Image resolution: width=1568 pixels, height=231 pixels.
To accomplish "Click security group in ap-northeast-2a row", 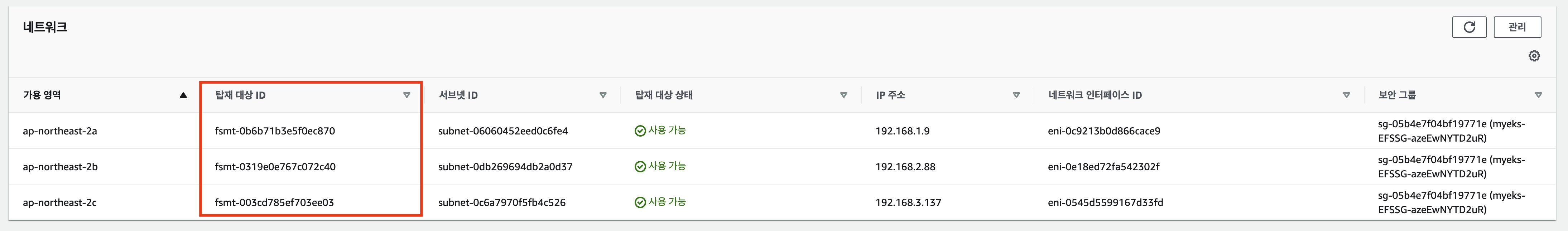I will coord(1451,131).
